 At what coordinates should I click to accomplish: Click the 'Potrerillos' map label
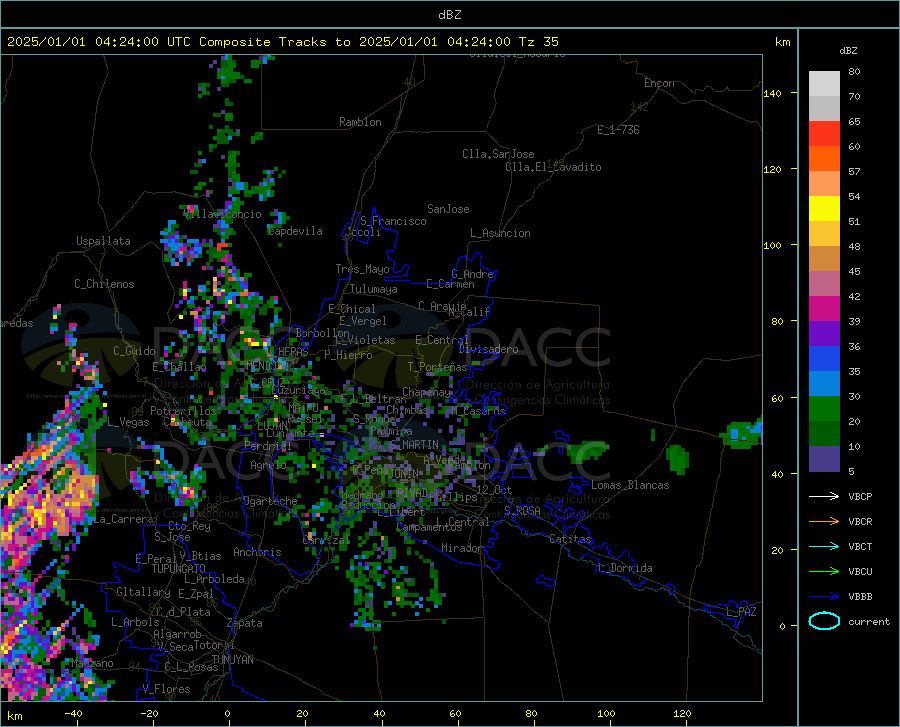click(183, 411)
